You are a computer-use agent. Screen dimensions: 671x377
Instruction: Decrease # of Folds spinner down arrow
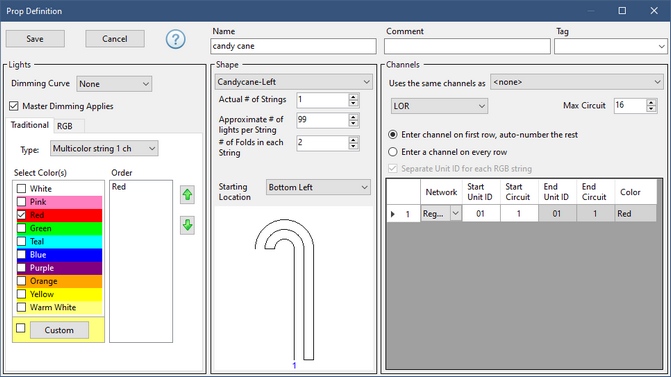pyautogui.click(x=353, y=146)
